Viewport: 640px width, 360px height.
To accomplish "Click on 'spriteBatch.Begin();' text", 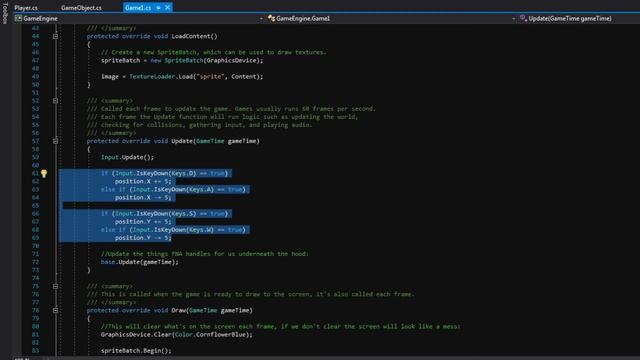I will pos(136,351).
